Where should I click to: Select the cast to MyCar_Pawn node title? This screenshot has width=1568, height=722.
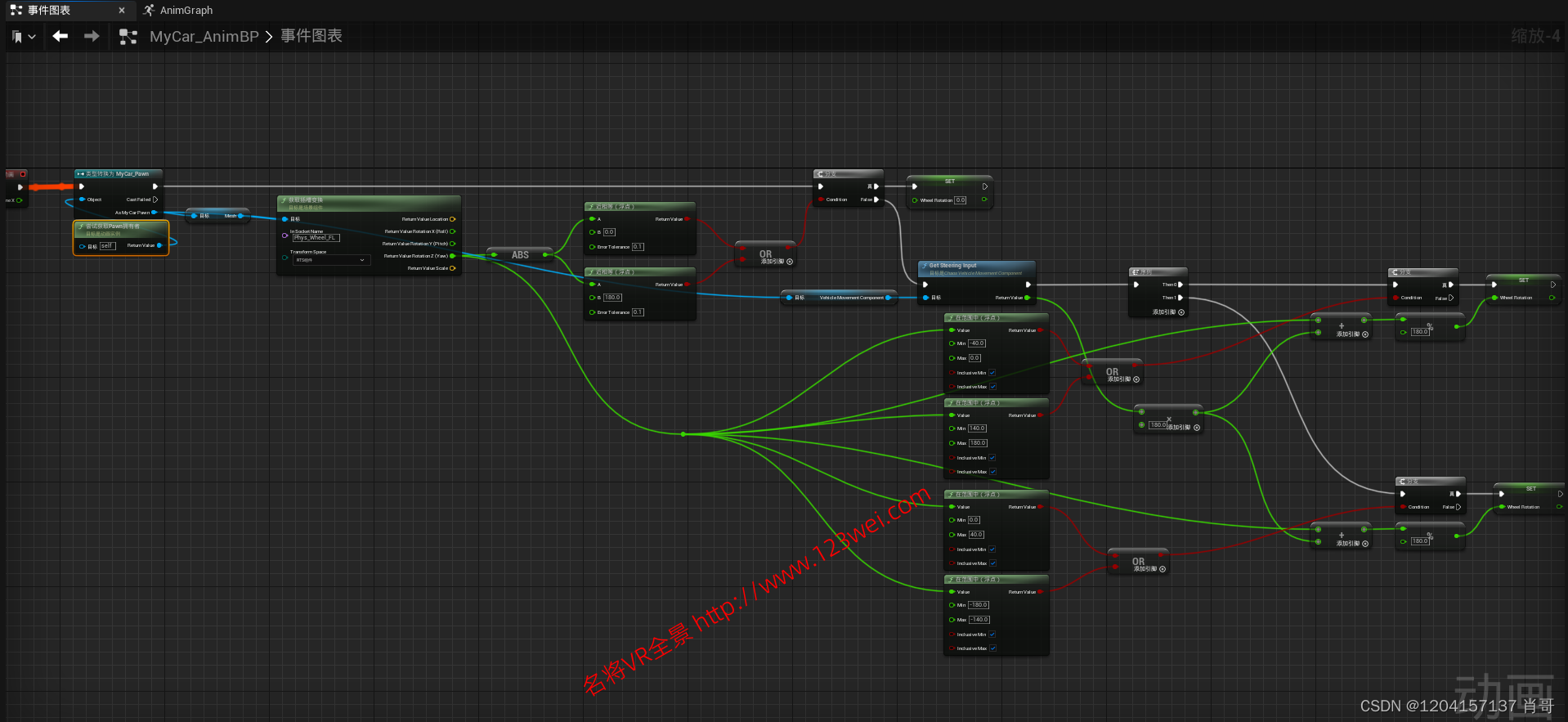(118, 174)
